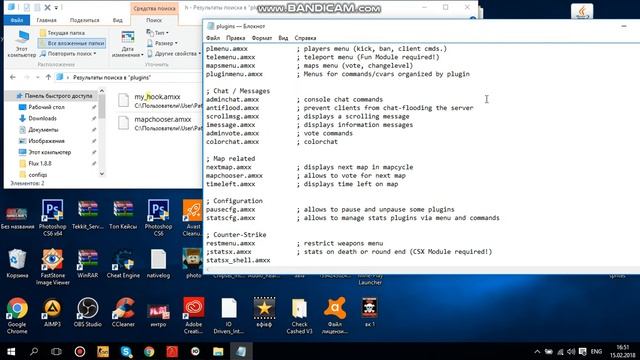Open Изображения in the navigation pane
Image resolution: width=640 pixels, height=360 pixels.
click(46, 141)
